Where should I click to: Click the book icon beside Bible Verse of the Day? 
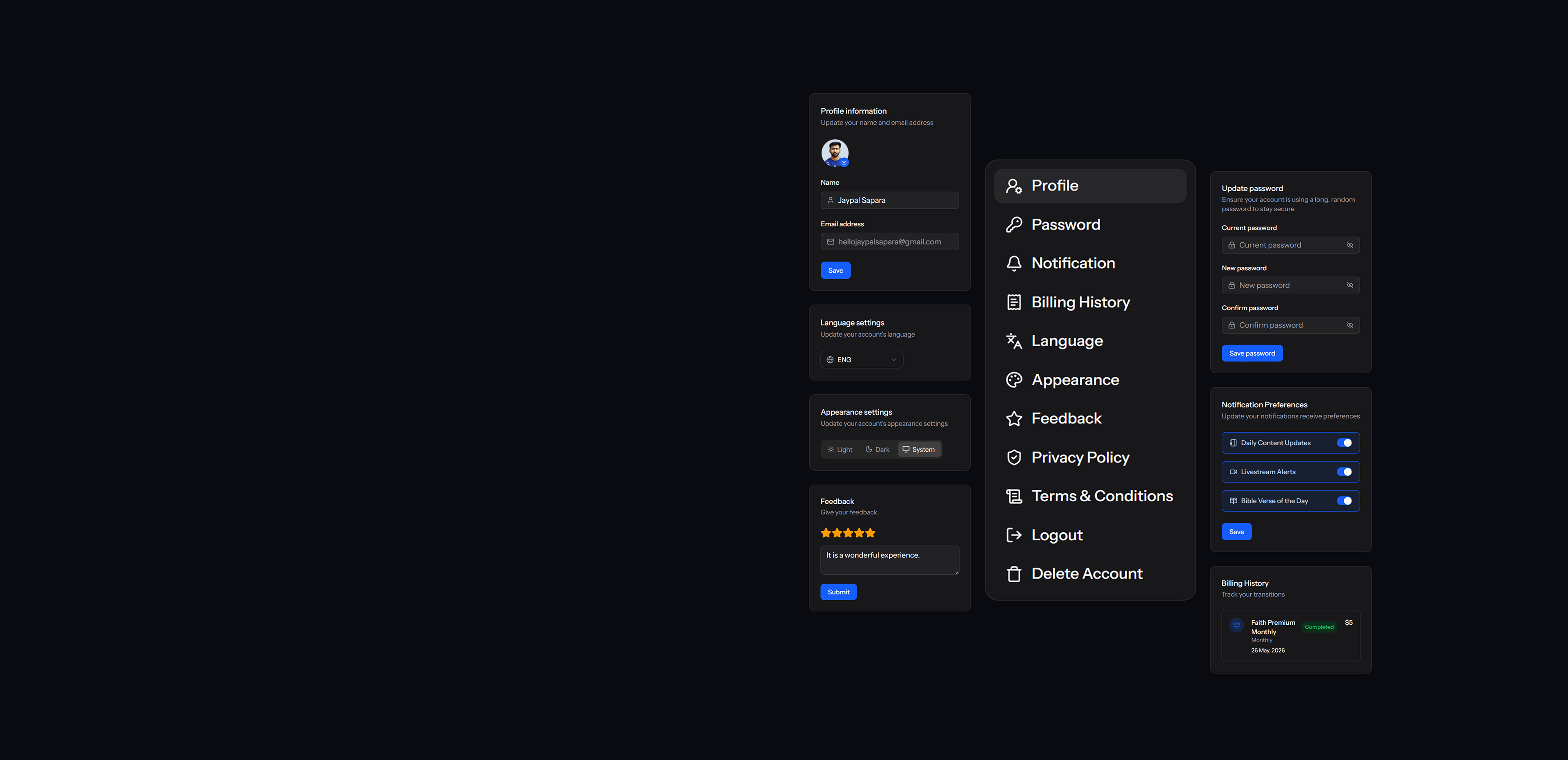(x=1233, y=501)
